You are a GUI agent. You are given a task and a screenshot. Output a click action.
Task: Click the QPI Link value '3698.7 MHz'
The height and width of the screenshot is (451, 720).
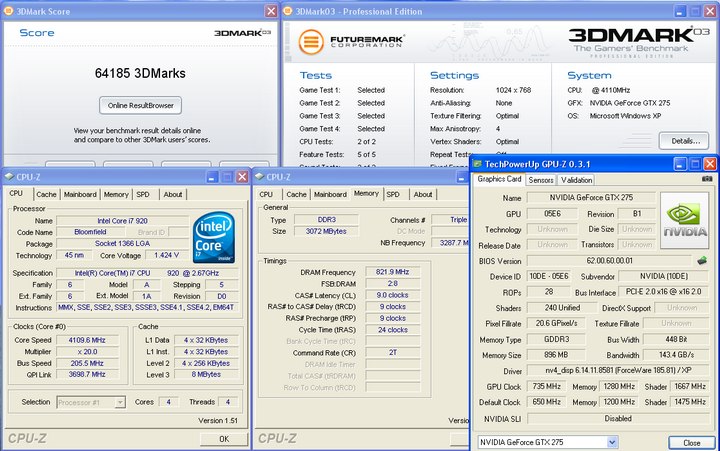[x=87, y=374]
